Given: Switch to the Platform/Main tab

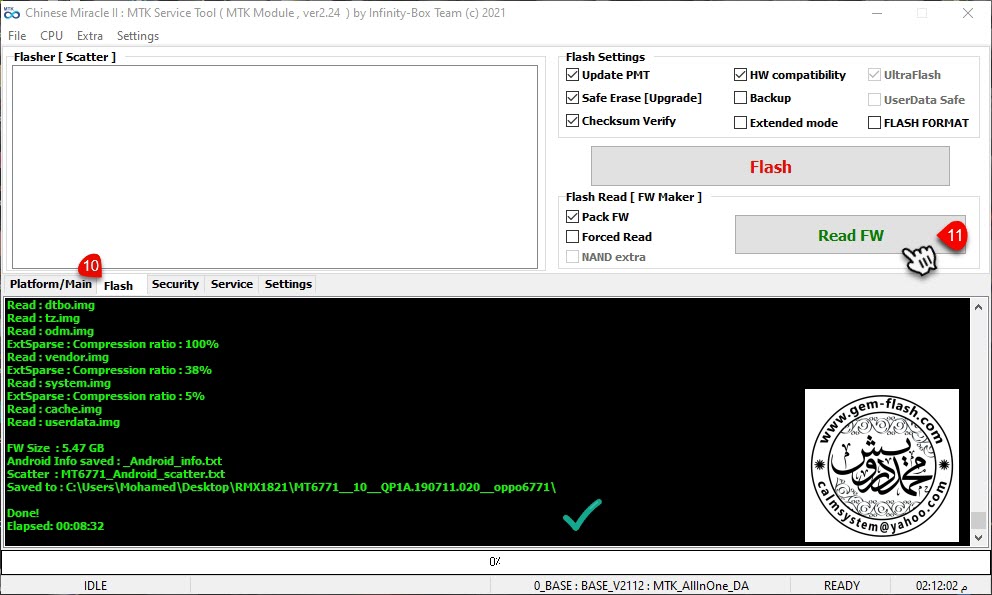Looking at the screenshot, I should click(51, 284).
